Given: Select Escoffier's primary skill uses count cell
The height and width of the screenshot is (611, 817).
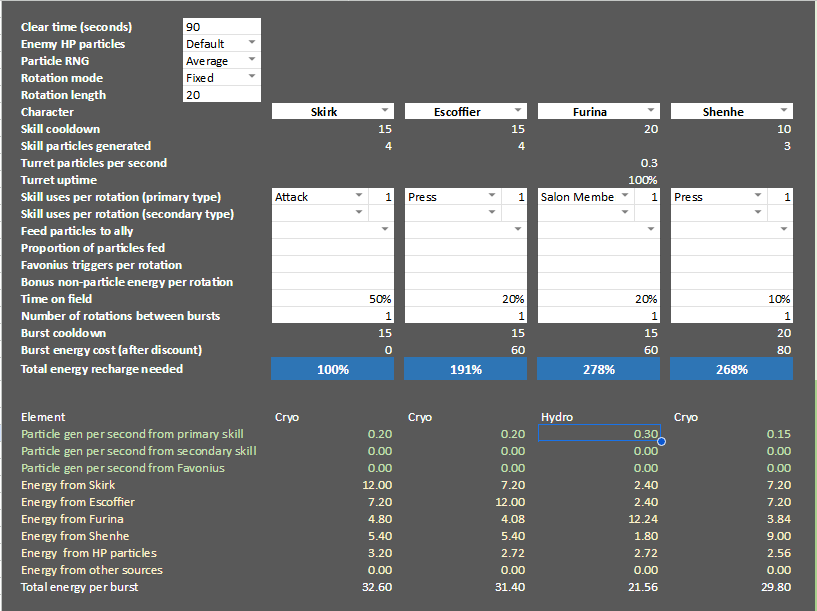Looking at the screenshot, I should coord(514,197).
